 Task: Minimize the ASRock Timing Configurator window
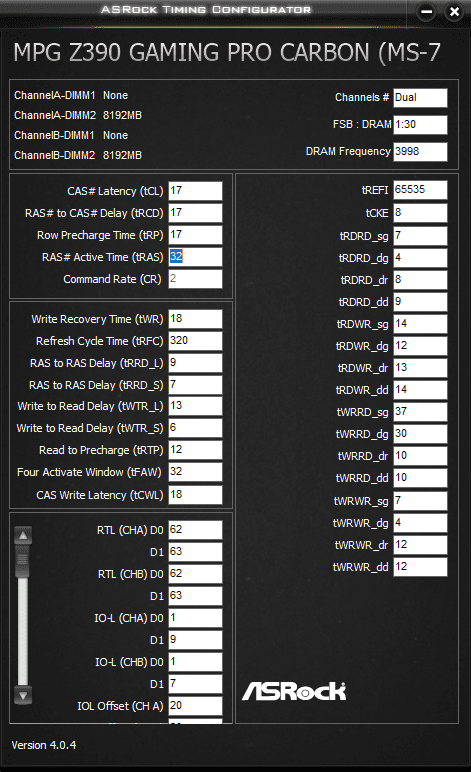426,12
